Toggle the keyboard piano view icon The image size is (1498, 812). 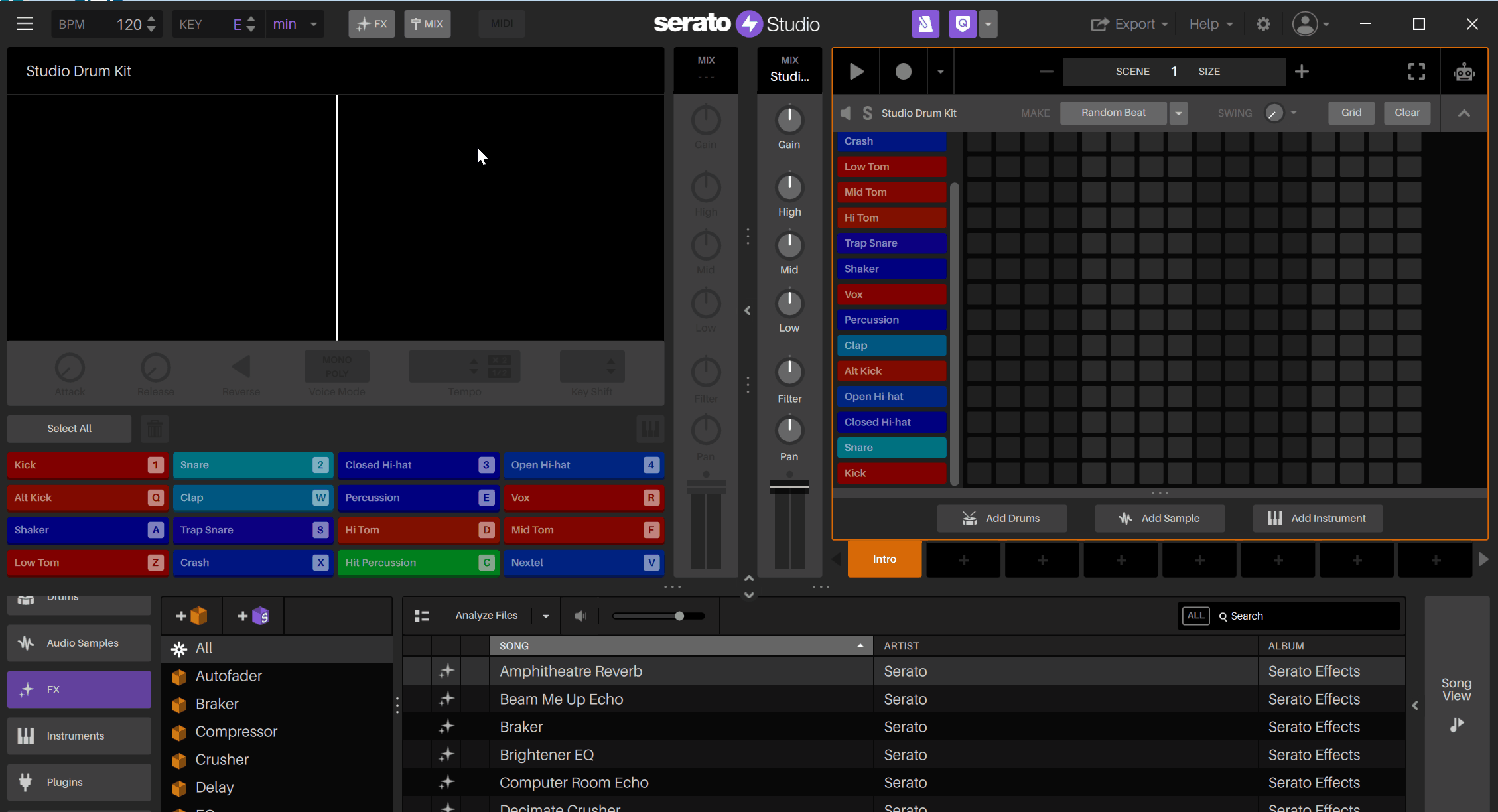tap(650, 429)
